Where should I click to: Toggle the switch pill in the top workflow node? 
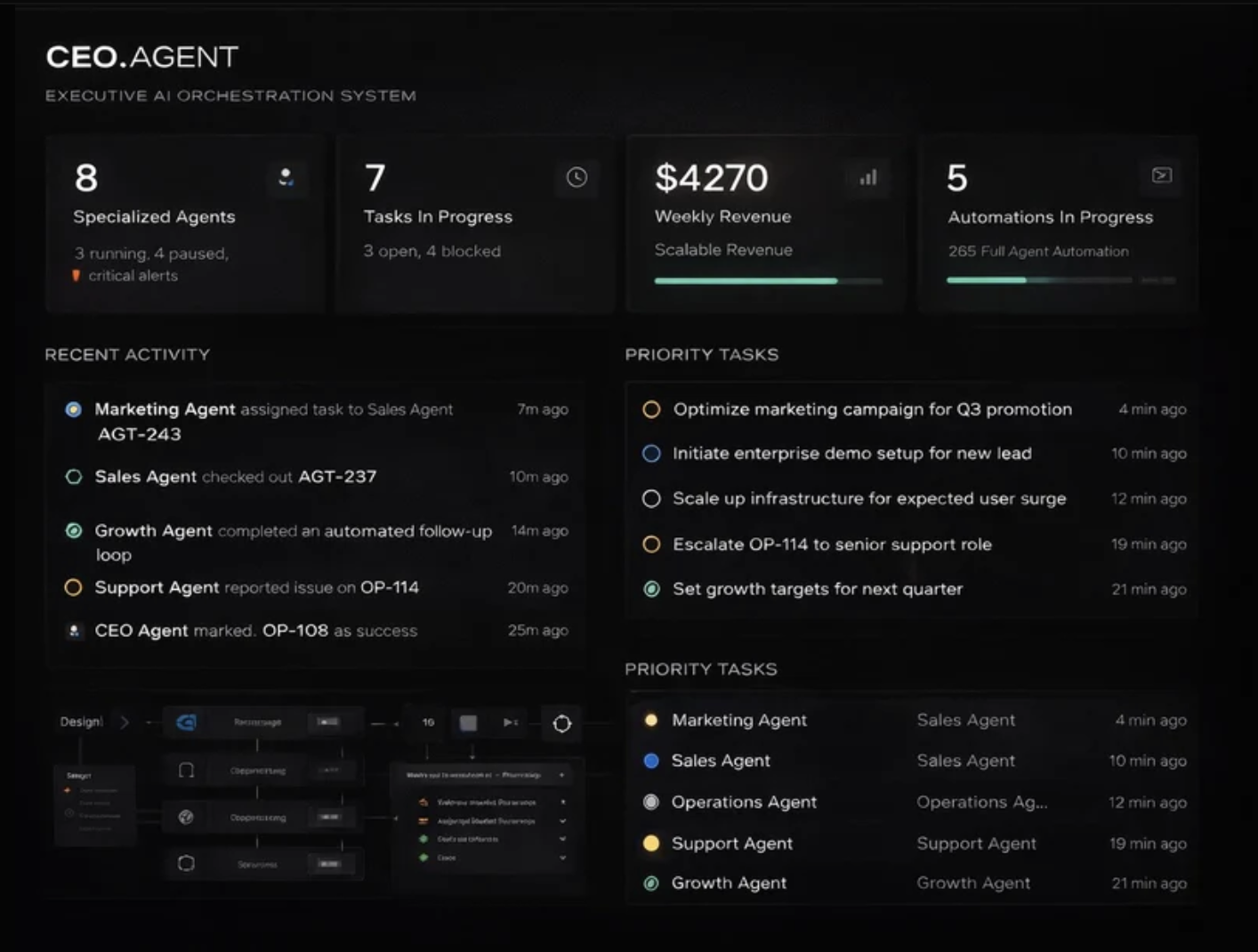[x=328, y=722]
